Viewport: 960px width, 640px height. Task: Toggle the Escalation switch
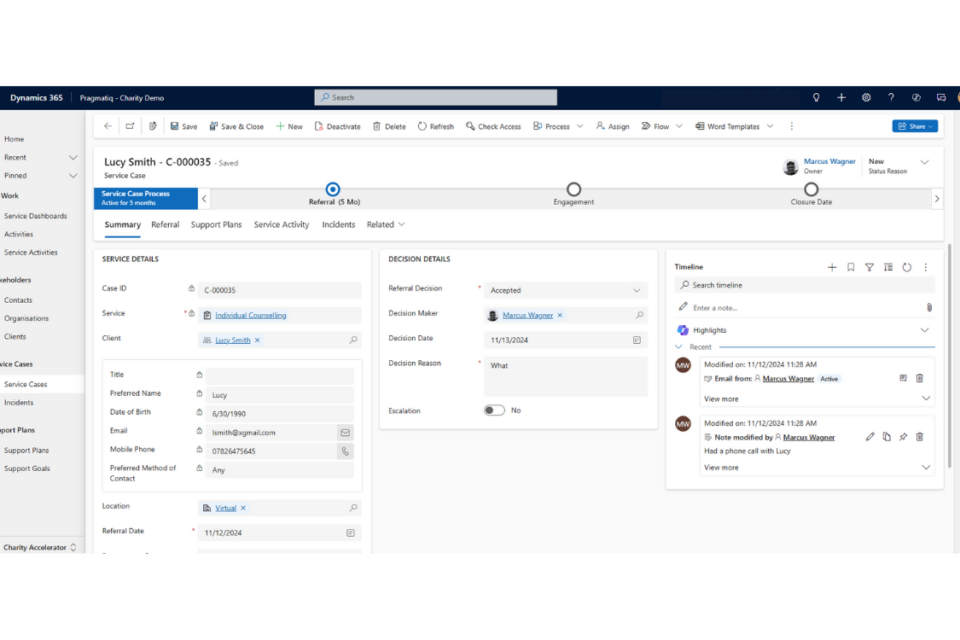494,410
